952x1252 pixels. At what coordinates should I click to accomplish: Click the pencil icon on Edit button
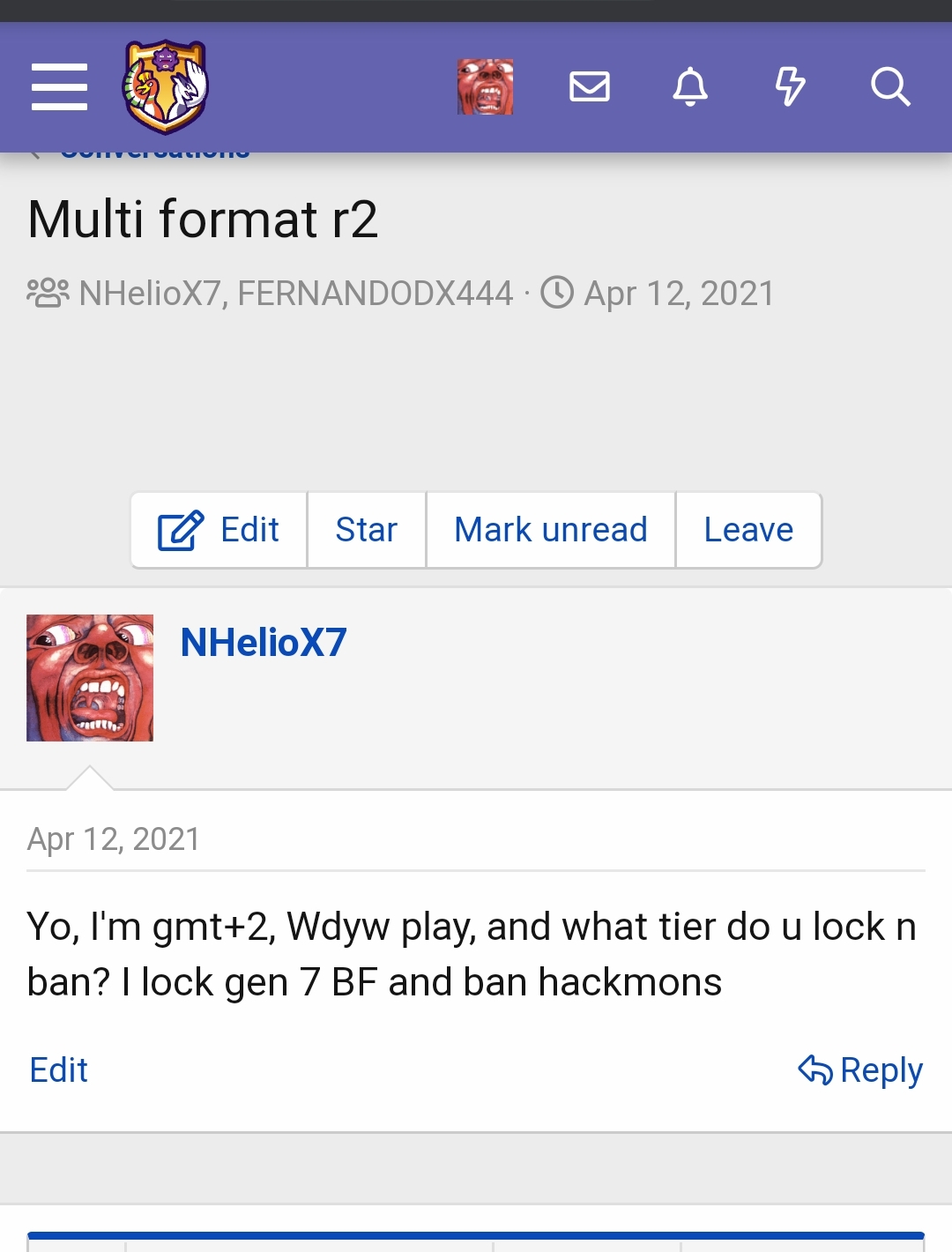(181, 531)
